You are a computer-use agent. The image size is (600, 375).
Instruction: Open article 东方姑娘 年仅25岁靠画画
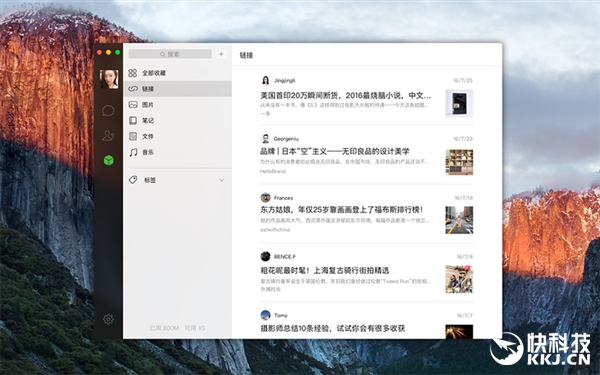342,210
